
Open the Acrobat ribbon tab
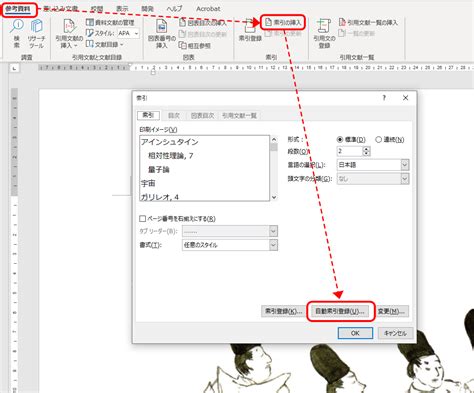pos(208,9)
